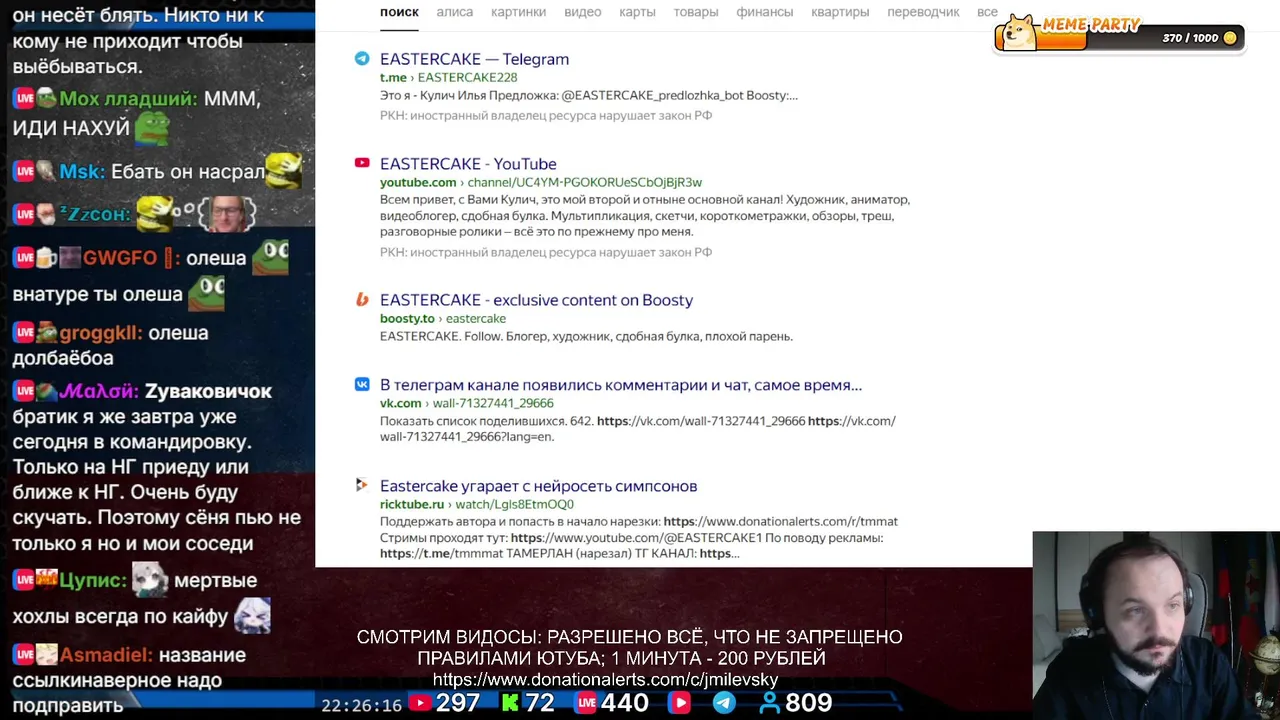Click the Telegram icon in status bar
Screen dimensions: 1280x720
[724, 704]
